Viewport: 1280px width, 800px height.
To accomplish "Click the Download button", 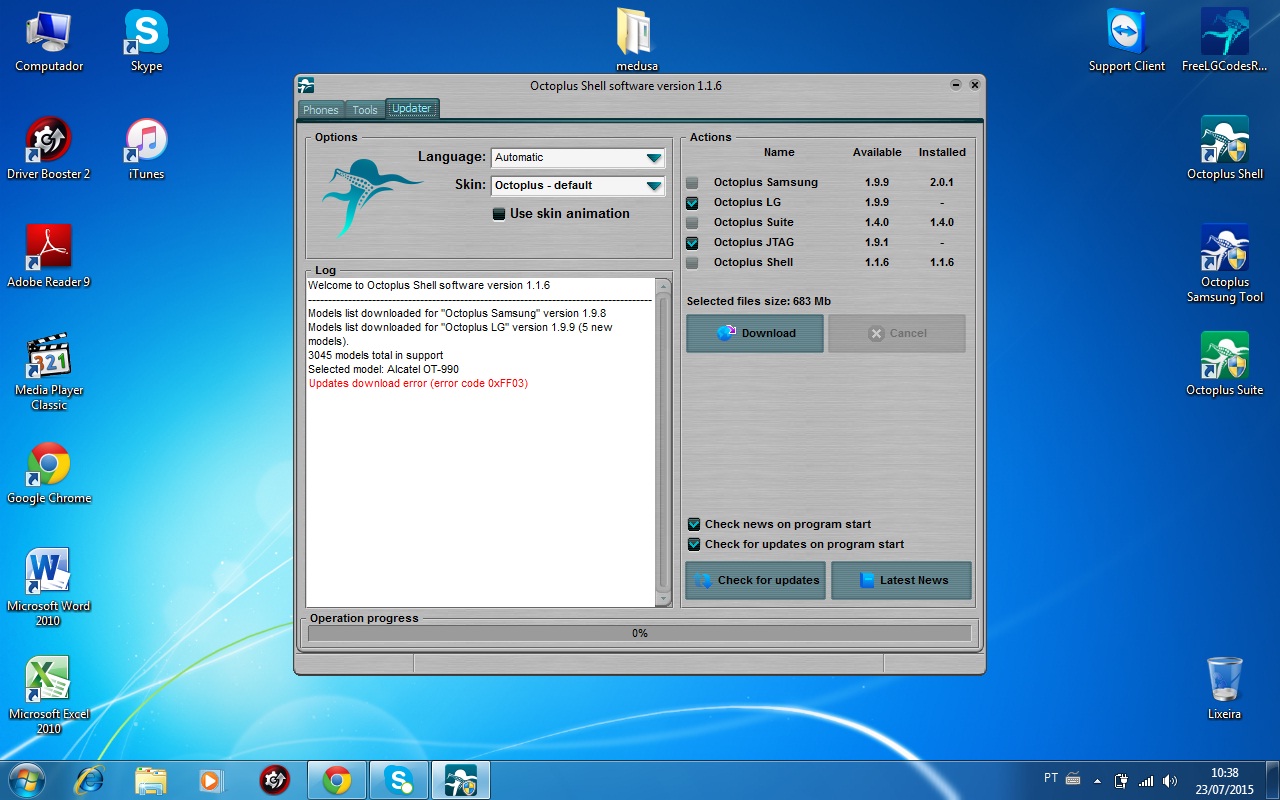I will (x=755, y=334).
